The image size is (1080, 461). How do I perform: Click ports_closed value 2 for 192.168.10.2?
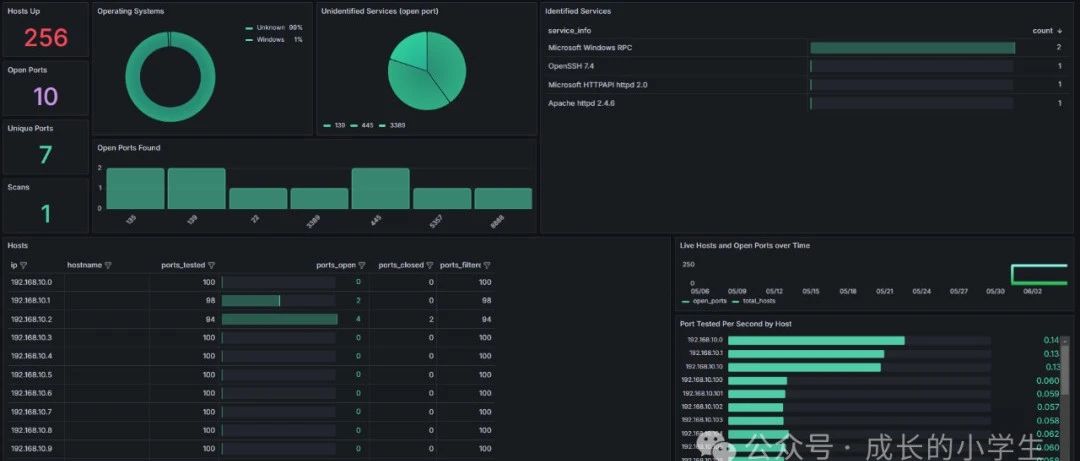(431, 319)
